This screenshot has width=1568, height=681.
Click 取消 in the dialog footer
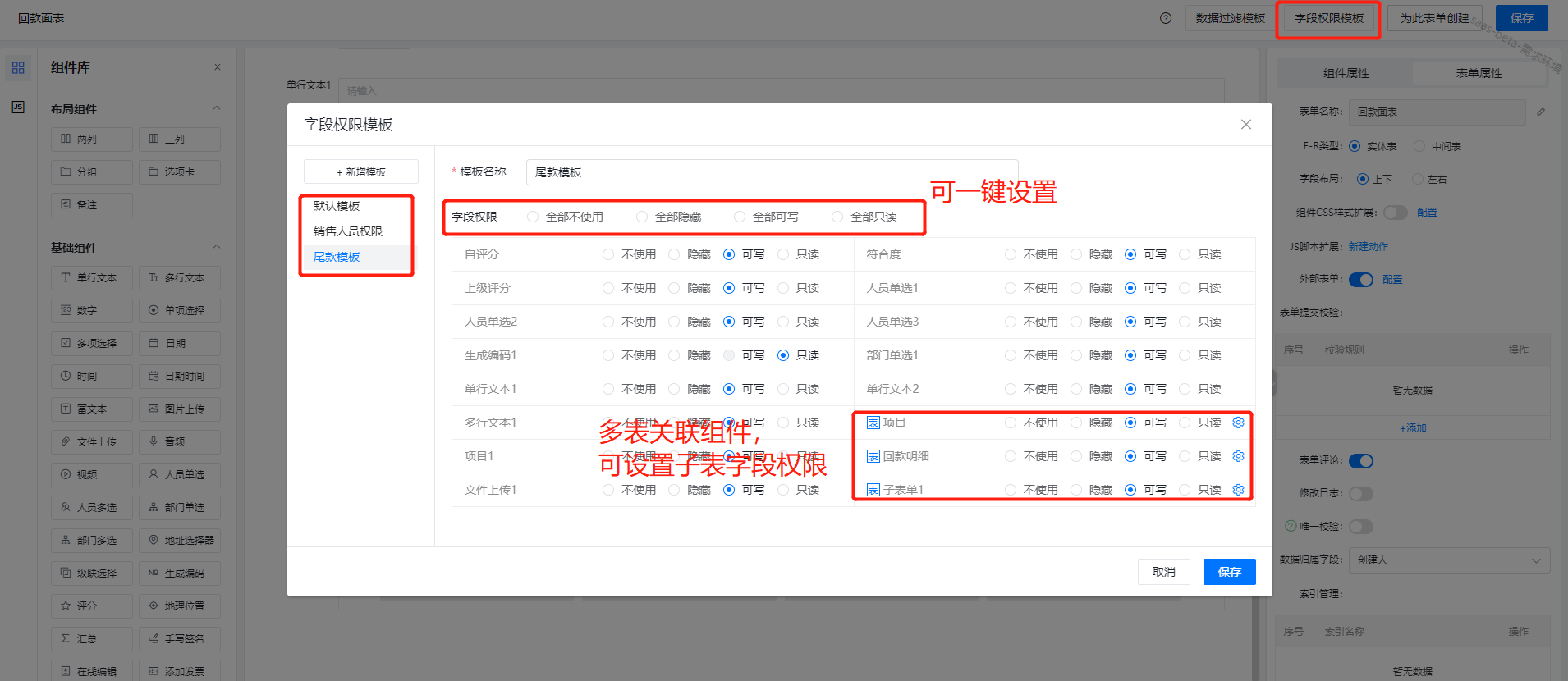1163,572
